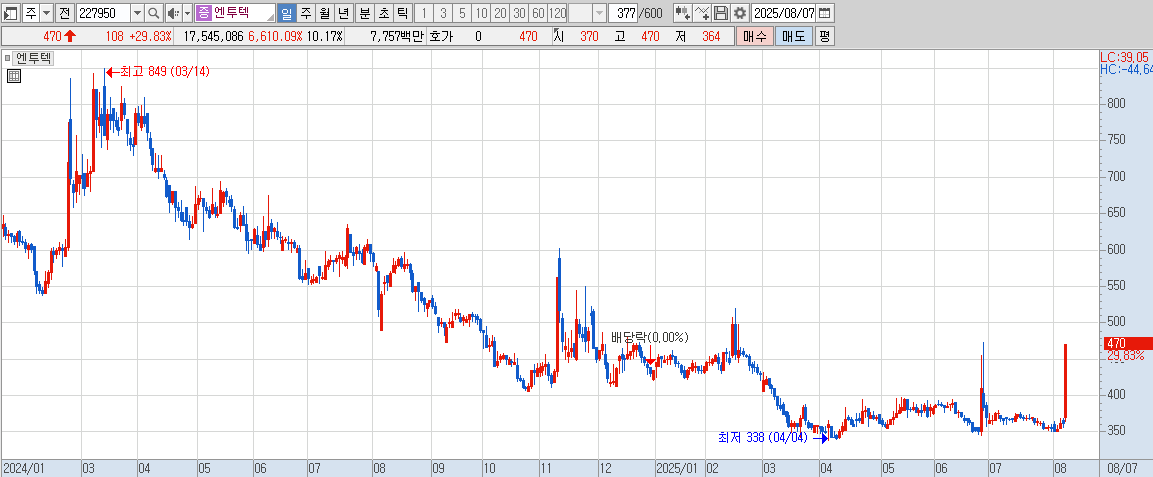This screenshot has height=477, width=1153.
Task: Open the custom interval dropdown arrow
Action: pyautogui.click(x=599, y=12)
